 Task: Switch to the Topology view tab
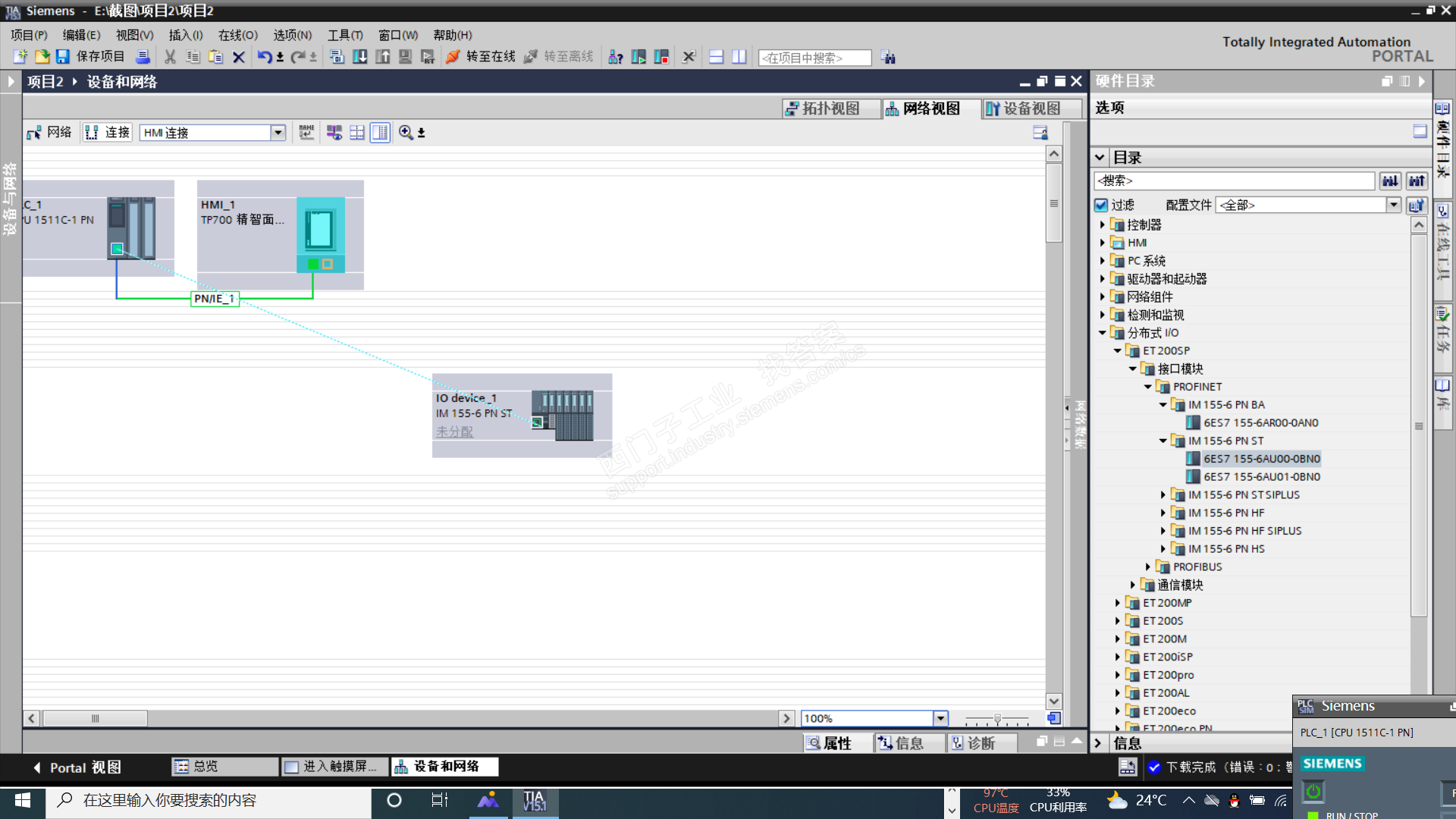[x=831, y=108]
